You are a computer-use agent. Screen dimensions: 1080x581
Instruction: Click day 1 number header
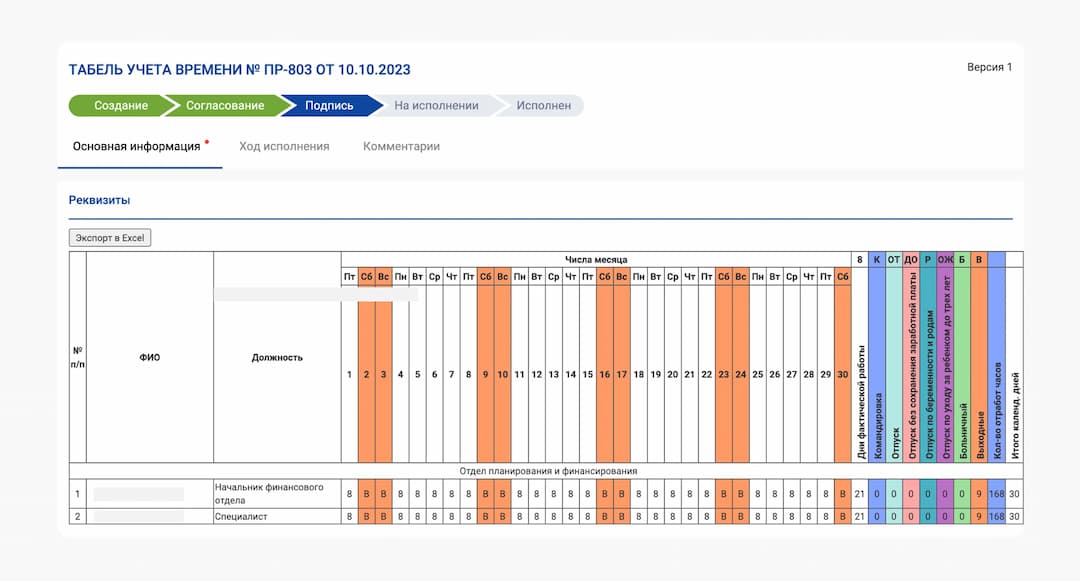click(x=349, y=374)
